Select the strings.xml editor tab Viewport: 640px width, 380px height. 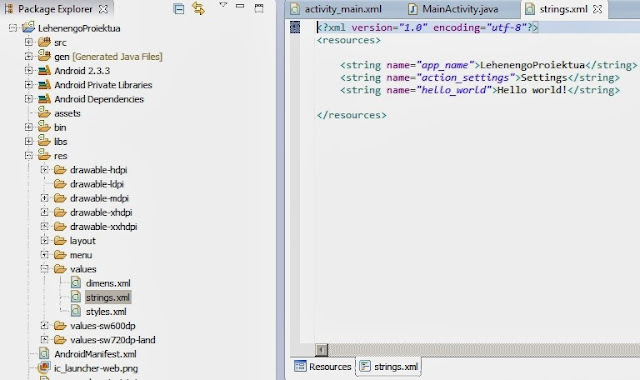(563, 9)
